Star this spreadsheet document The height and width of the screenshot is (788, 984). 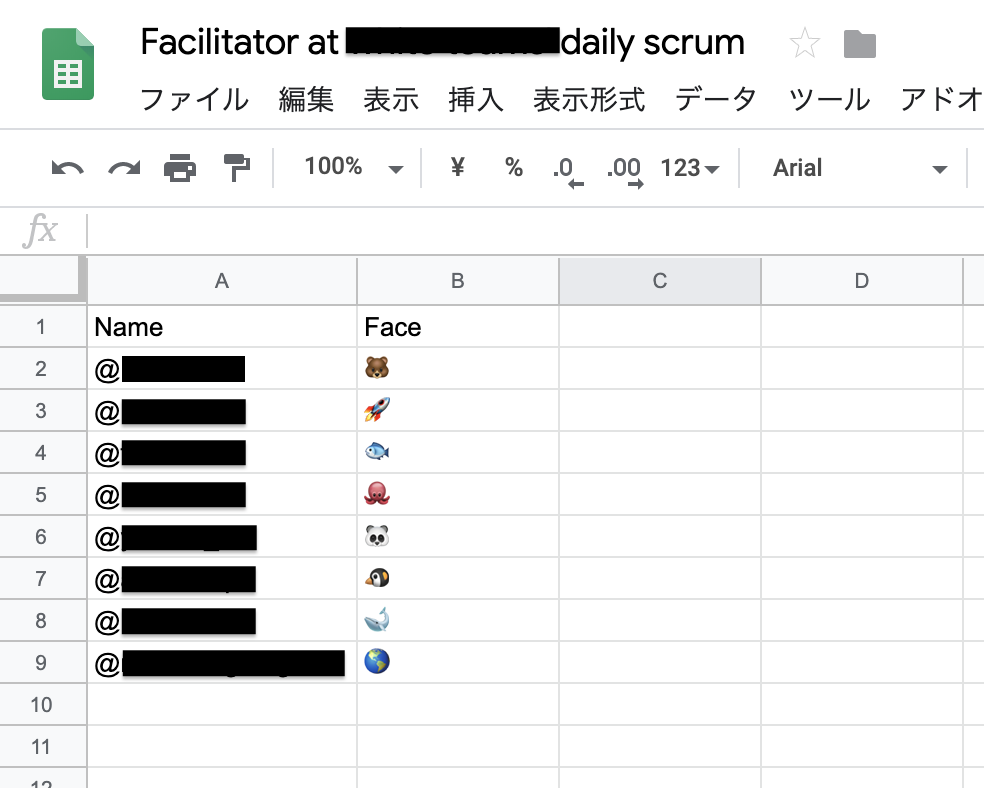point(805,44)
